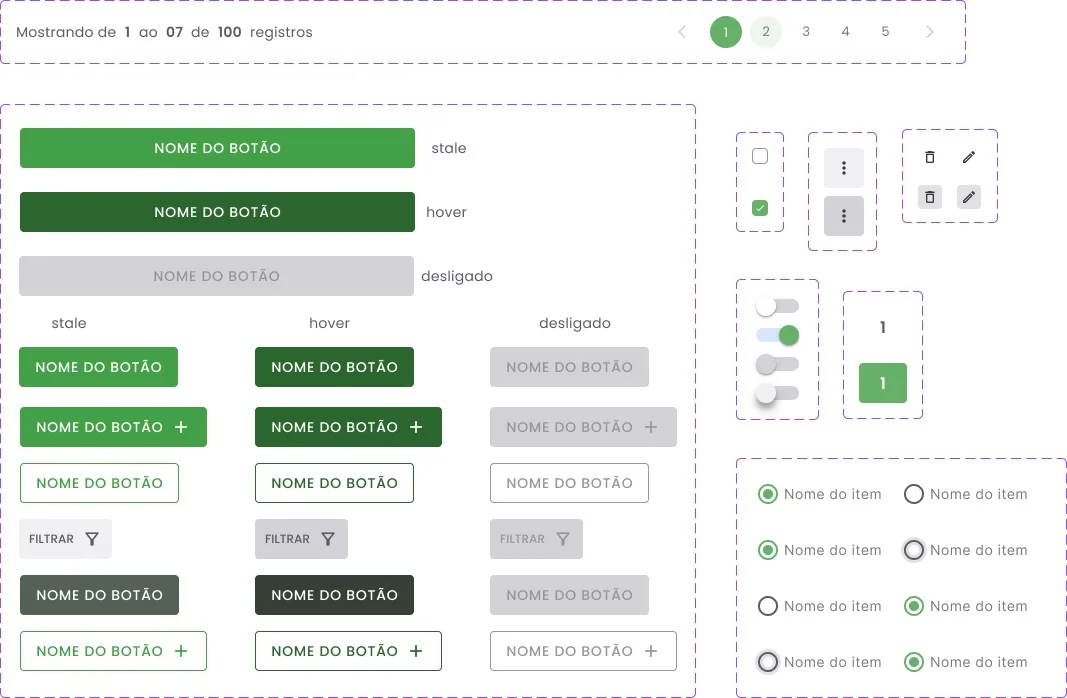Go to previous page using left chevron
Screen dimensions: 1067x698
tap(682, 32)
